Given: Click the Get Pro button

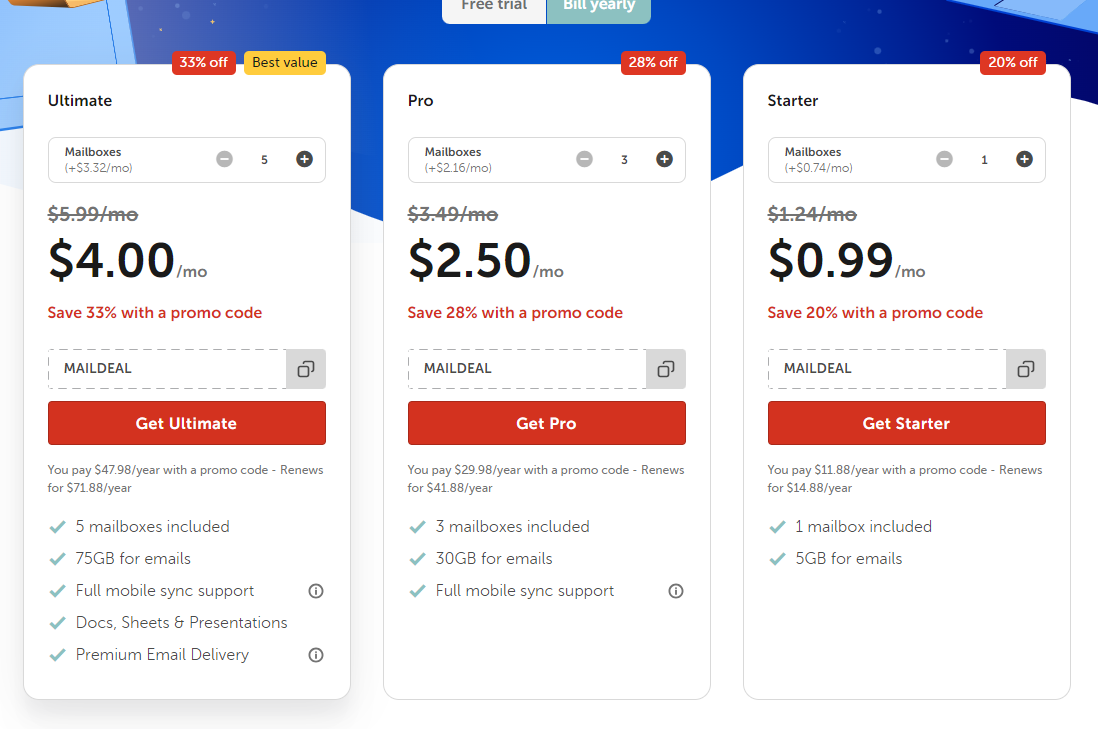Looking at the screenshot, I should tap(546, 423).
